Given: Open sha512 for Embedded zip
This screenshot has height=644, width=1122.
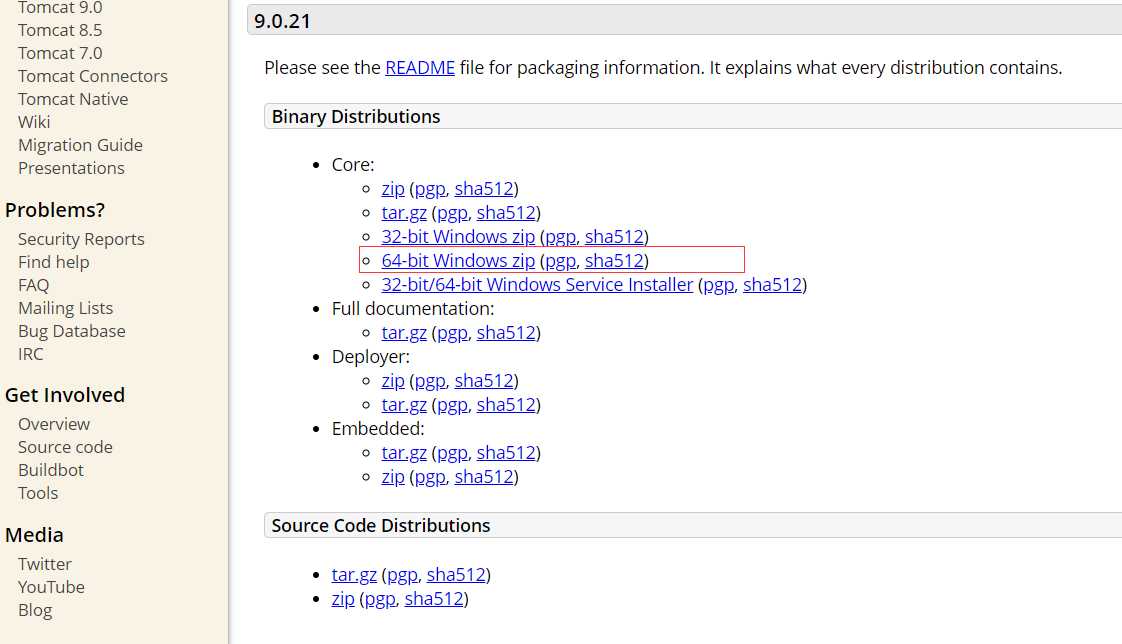Looking at the screenshot, I should [484, 477].
